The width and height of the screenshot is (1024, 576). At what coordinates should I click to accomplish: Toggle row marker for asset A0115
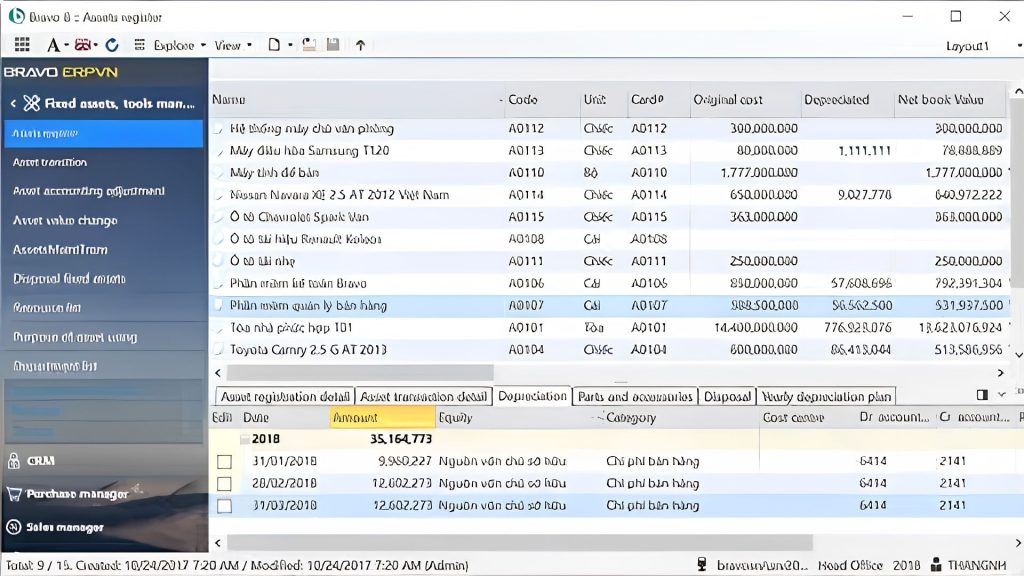point(219,217)
